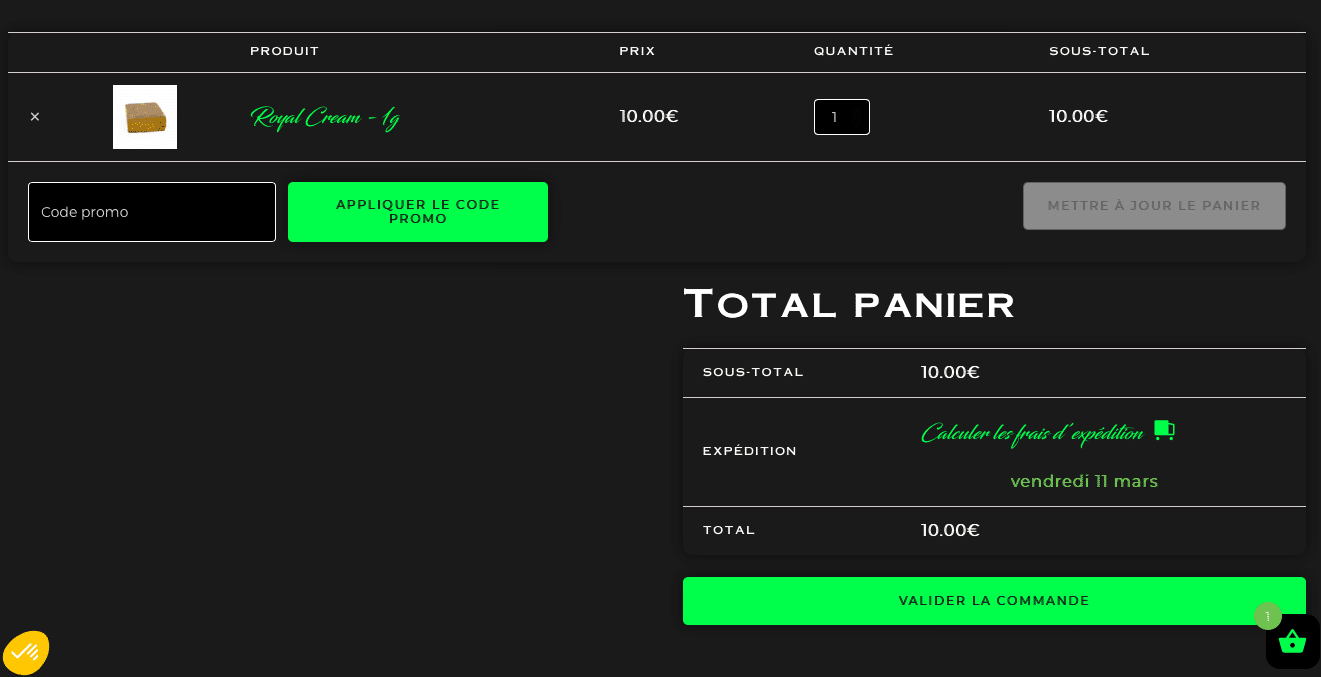1321x677 pixels.
Task: Focus the quantity field showing 1
Action: click(x=842, y=117)
